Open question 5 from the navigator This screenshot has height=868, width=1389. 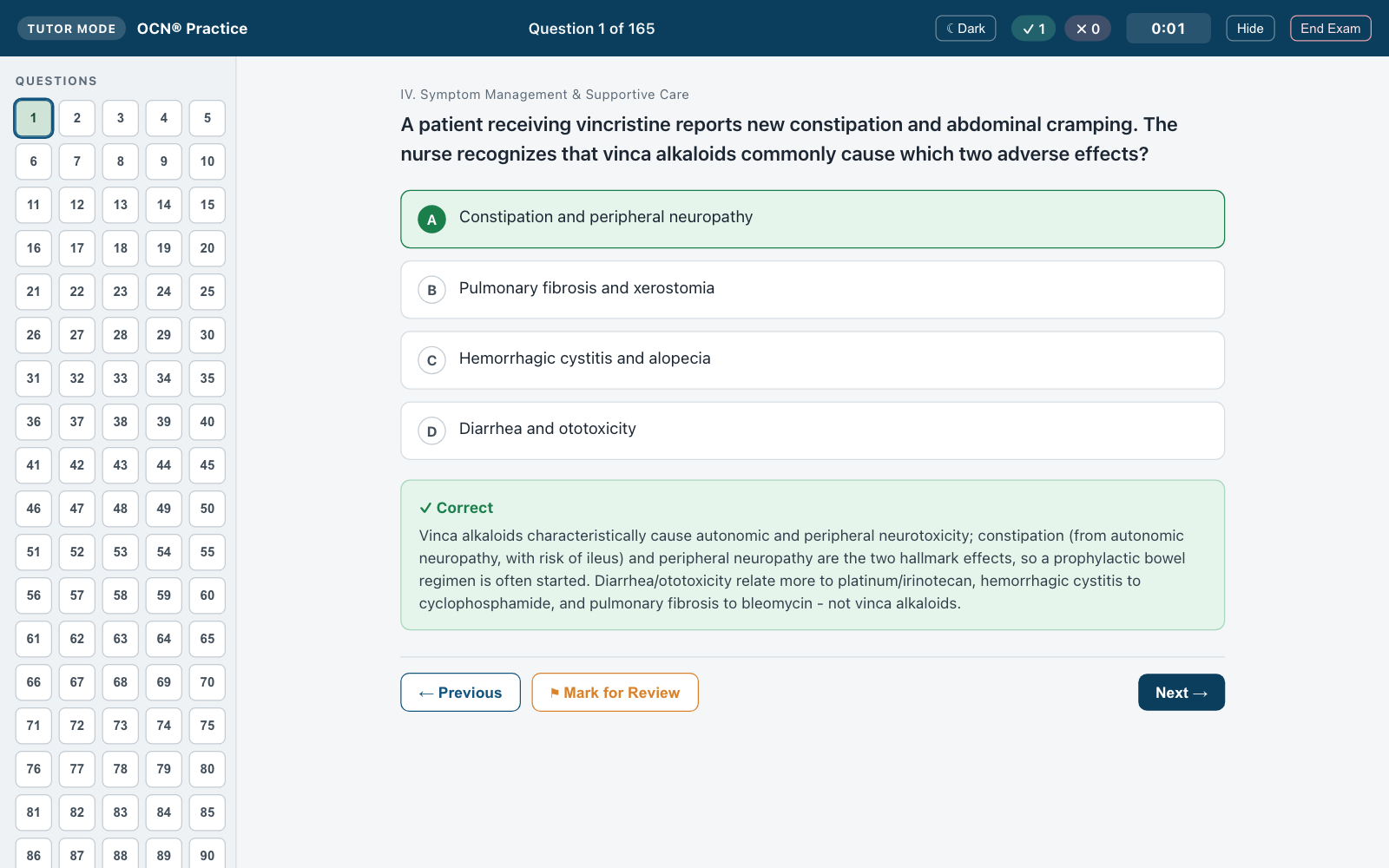click(x=207, y=118)
